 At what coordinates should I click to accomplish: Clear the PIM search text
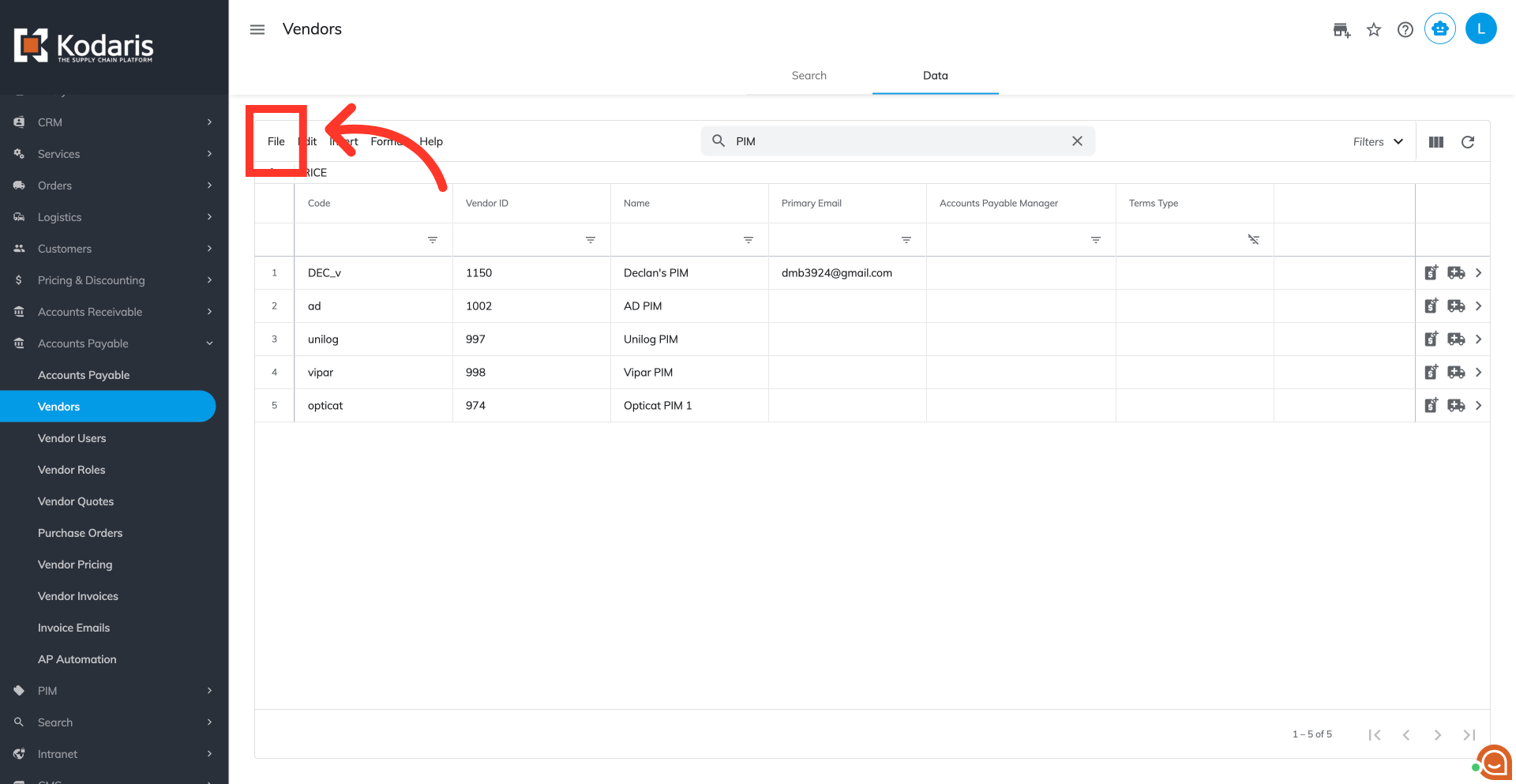(1077, 141)
